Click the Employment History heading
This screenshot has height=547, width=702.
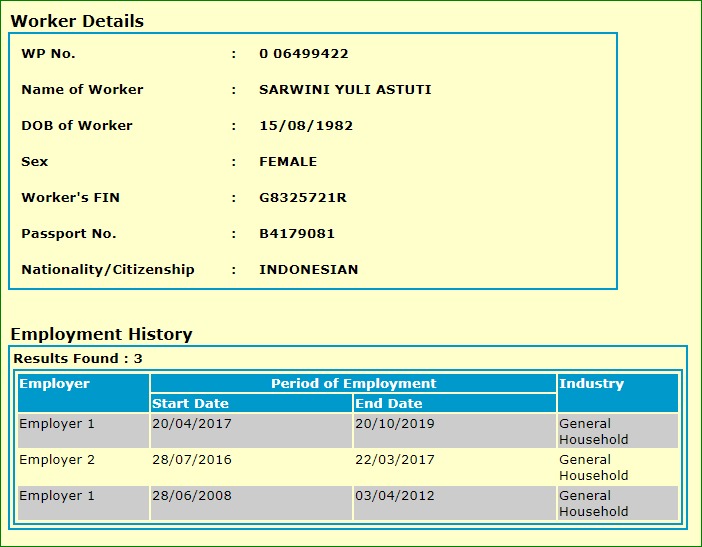point(101,334)
